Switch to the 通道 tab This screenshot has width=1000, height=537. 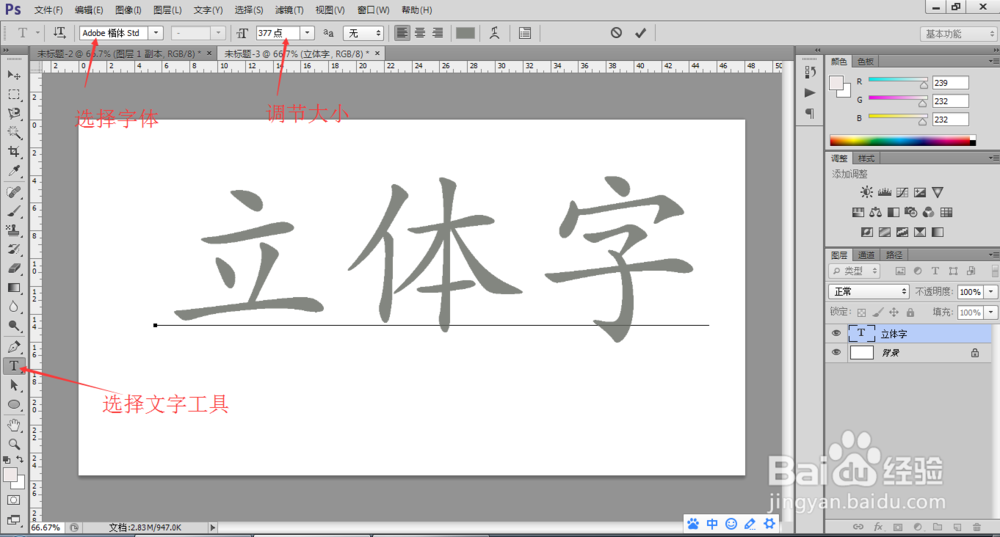coord(865,255)
